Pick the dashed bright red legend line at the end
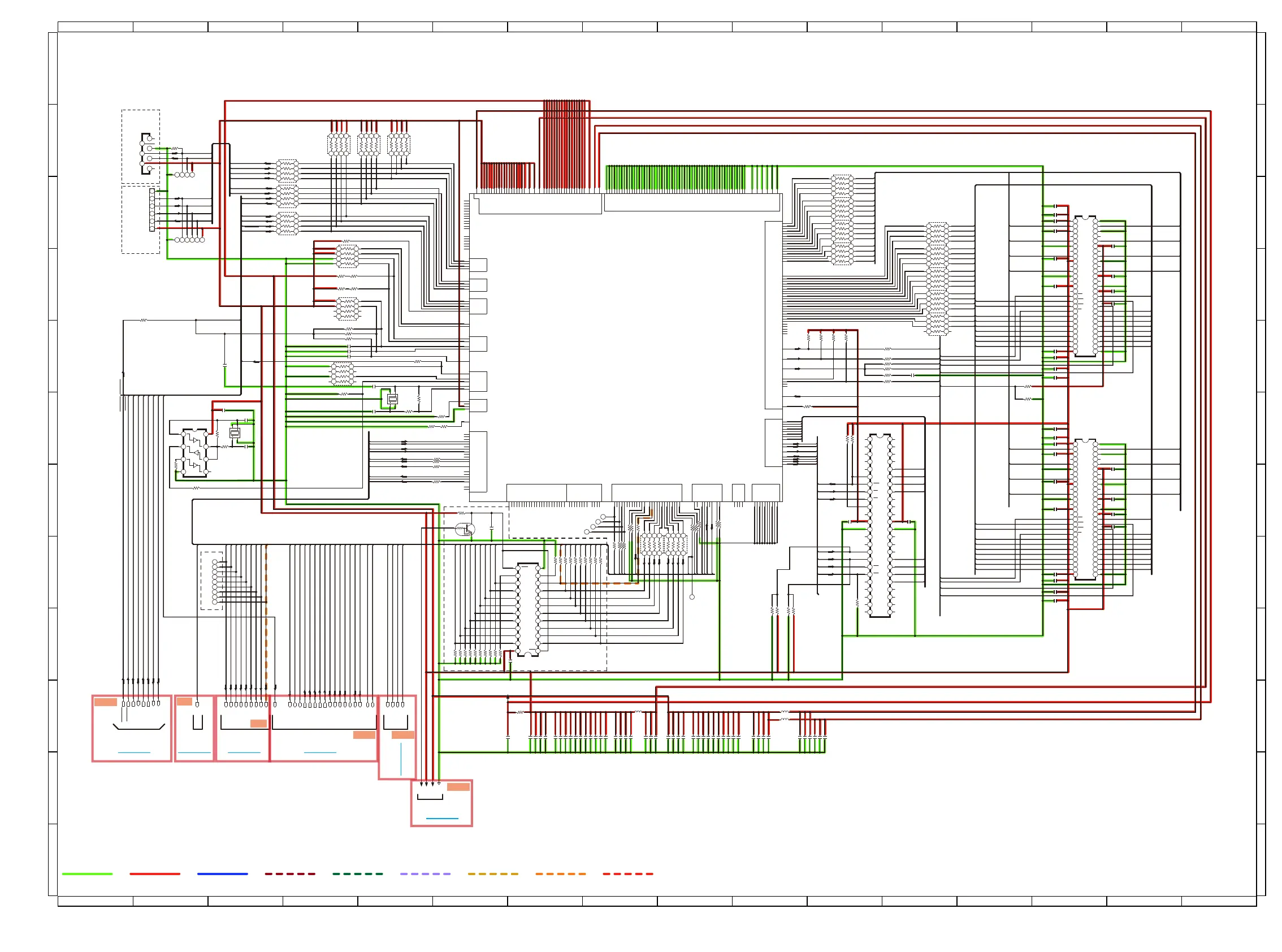This screenshot has height=952, width=1282. tap(628, 873)
